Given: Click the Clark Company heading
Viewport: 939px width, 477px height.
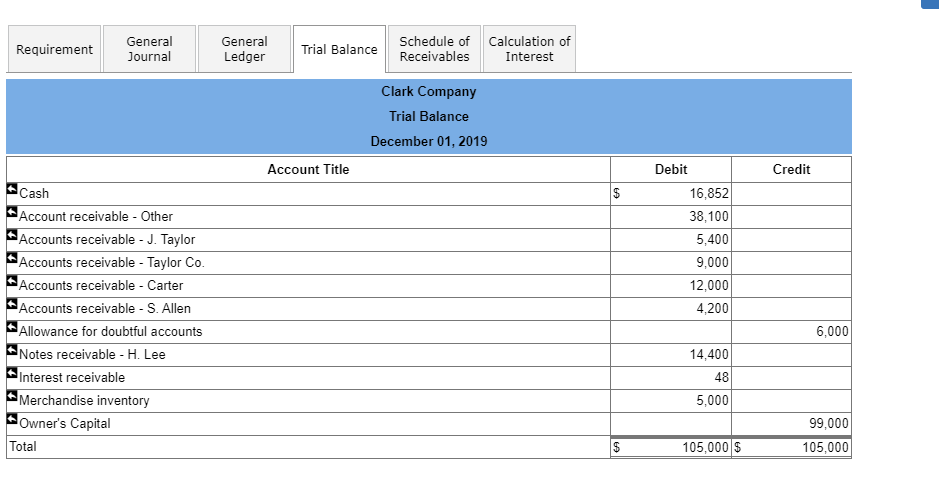Looking at the screenshot, I should [x=429, y=92].
